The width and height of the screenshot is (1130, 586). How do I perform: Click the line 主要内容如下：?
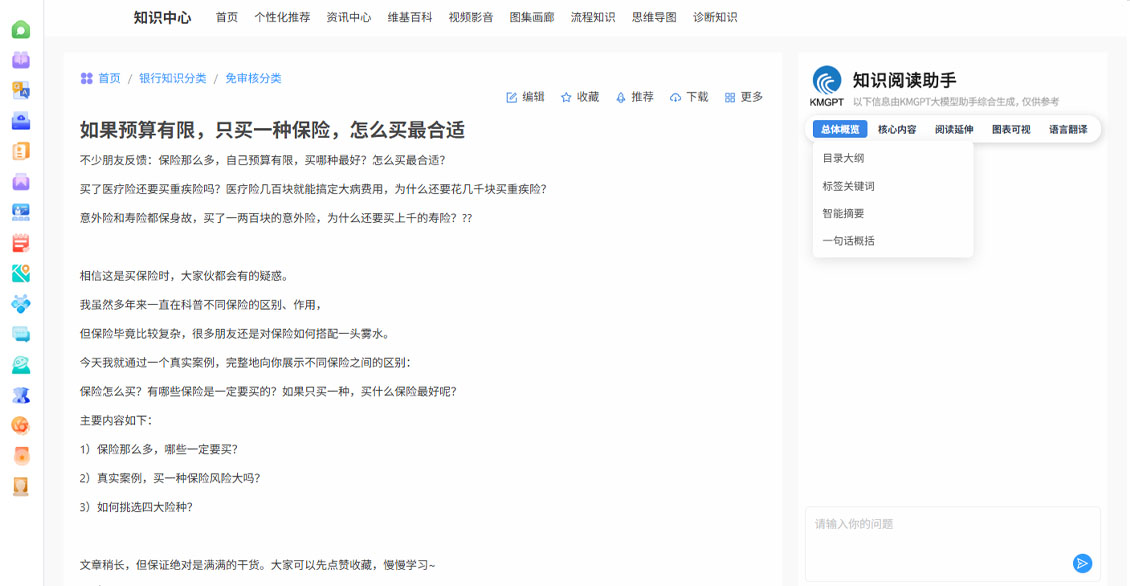pos(116,420)
